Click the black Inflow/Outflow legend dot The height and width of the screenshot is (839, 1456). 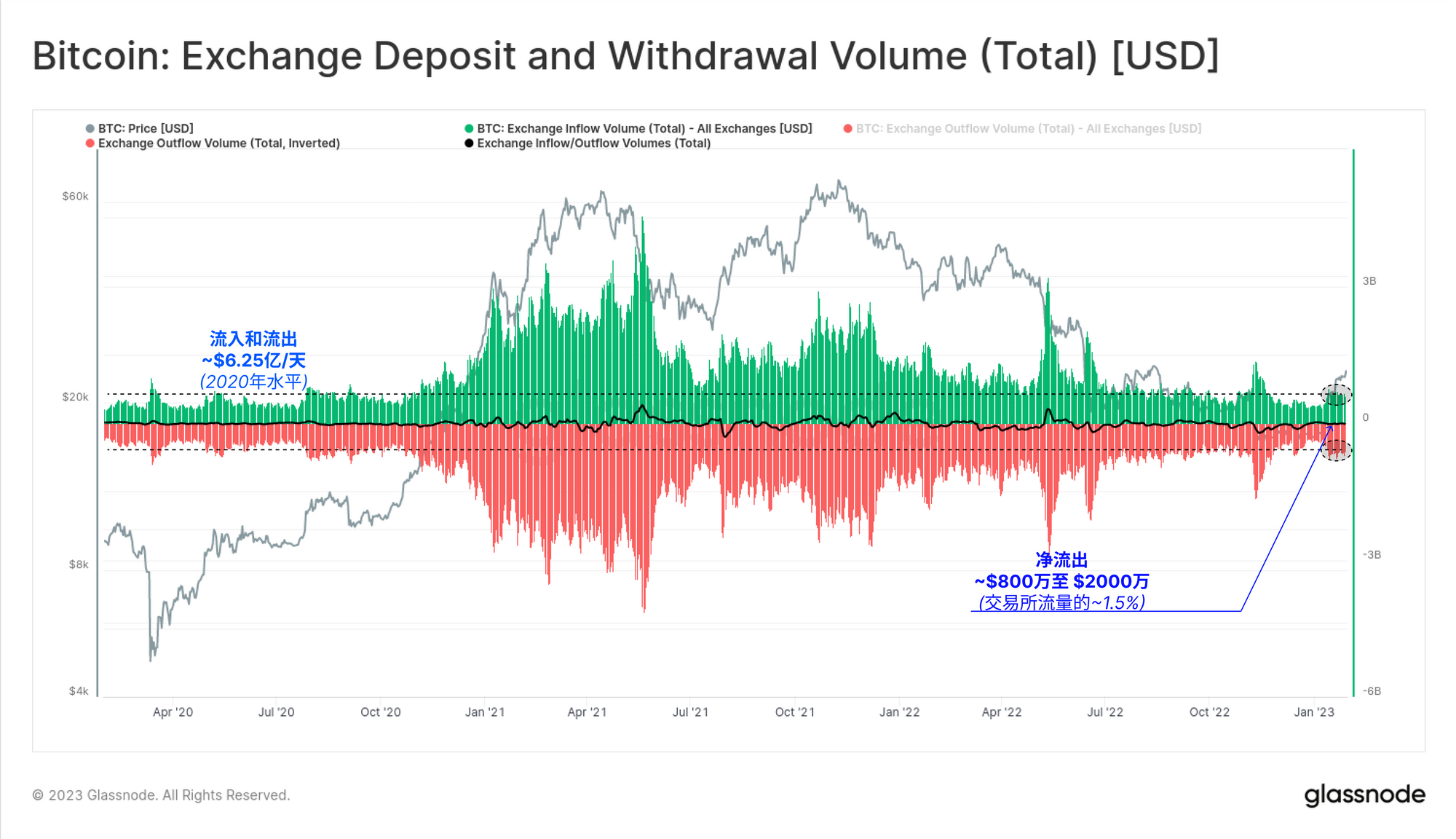pyautogui.click(x=469, y=143)
